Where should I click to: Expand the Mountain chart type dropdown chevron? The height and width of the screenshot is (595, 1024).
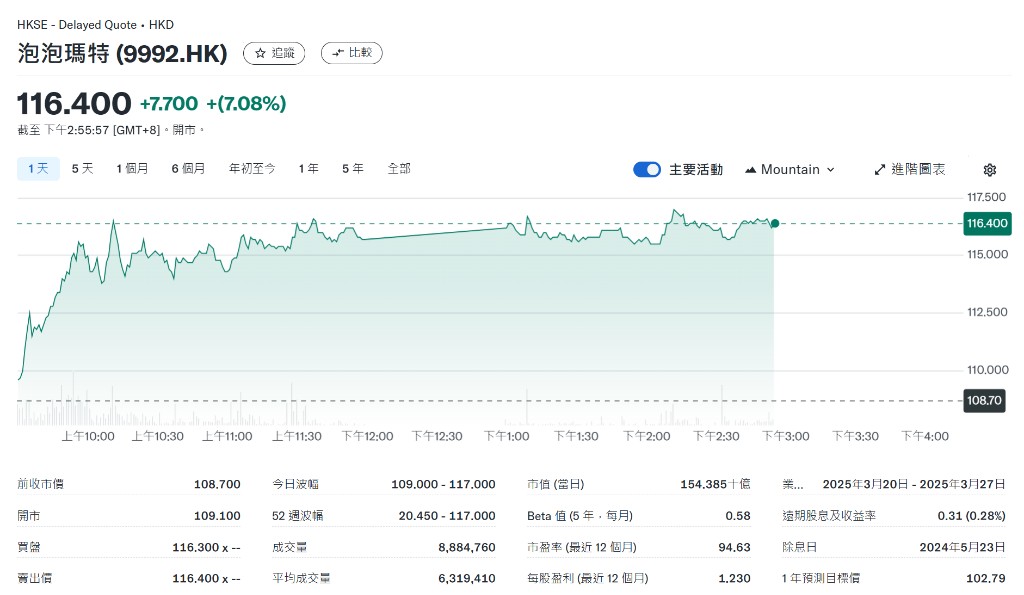coord(831,170)
